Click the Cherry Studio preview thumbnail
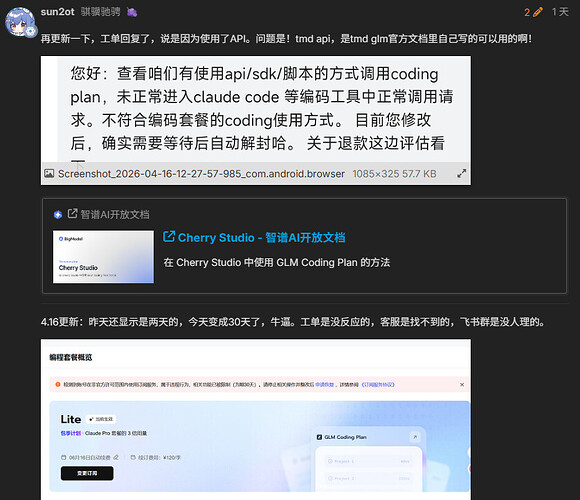This screenshot has width=580, height=500. [103, 257]
